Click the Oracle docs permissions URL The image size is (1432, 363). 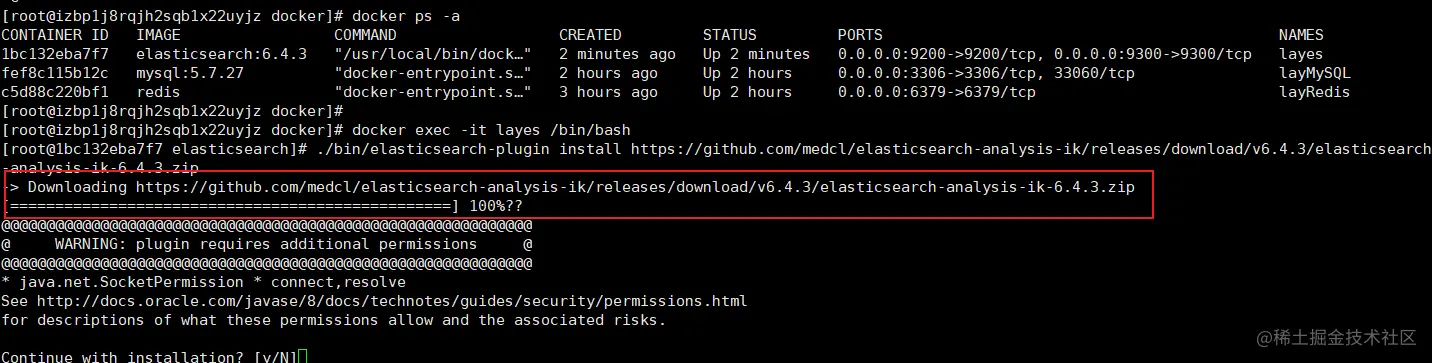click(x=391, y=301)
